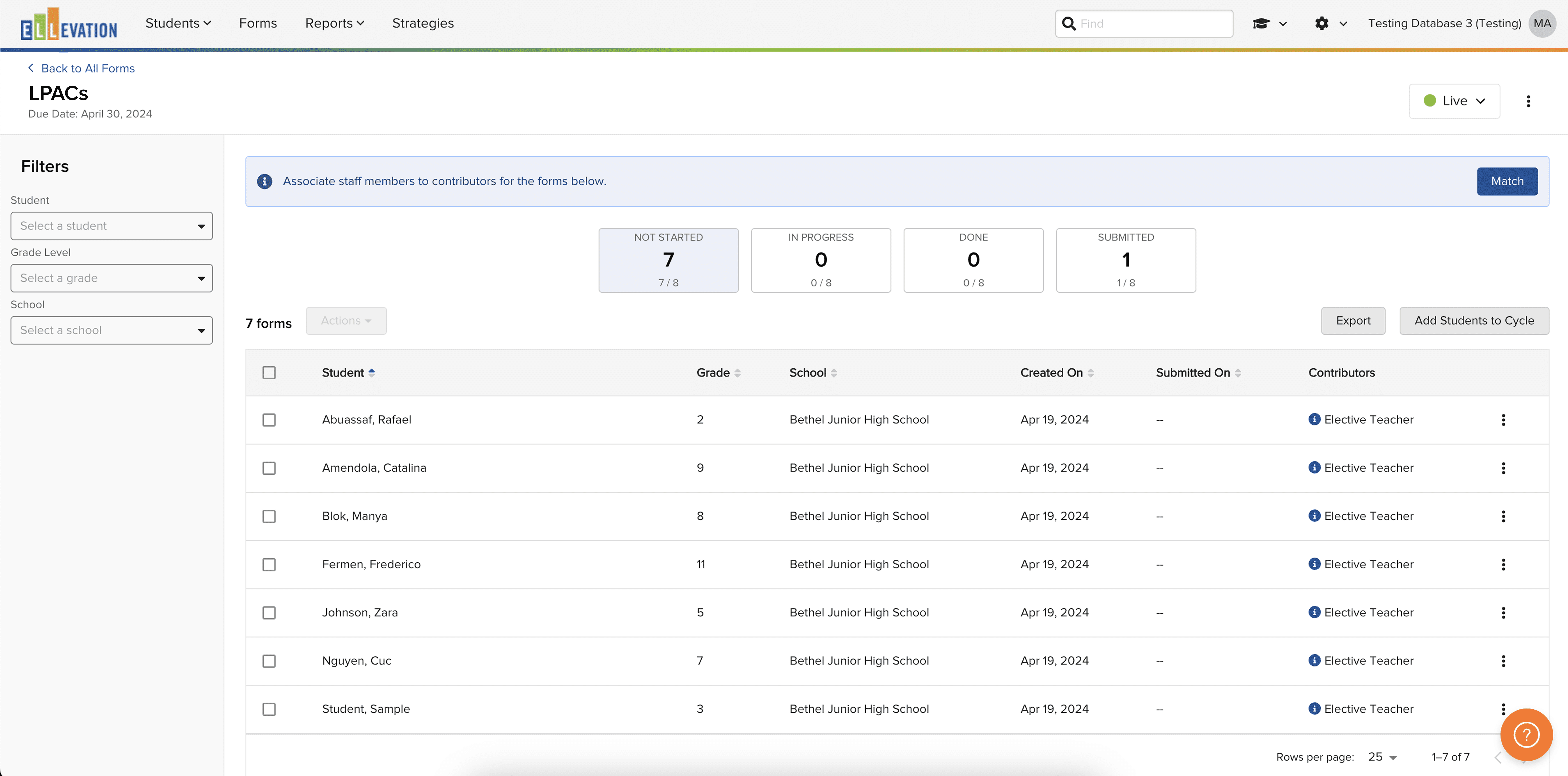
Task: Select the checkbox for Amendola, Catalina
Action: 269,468
